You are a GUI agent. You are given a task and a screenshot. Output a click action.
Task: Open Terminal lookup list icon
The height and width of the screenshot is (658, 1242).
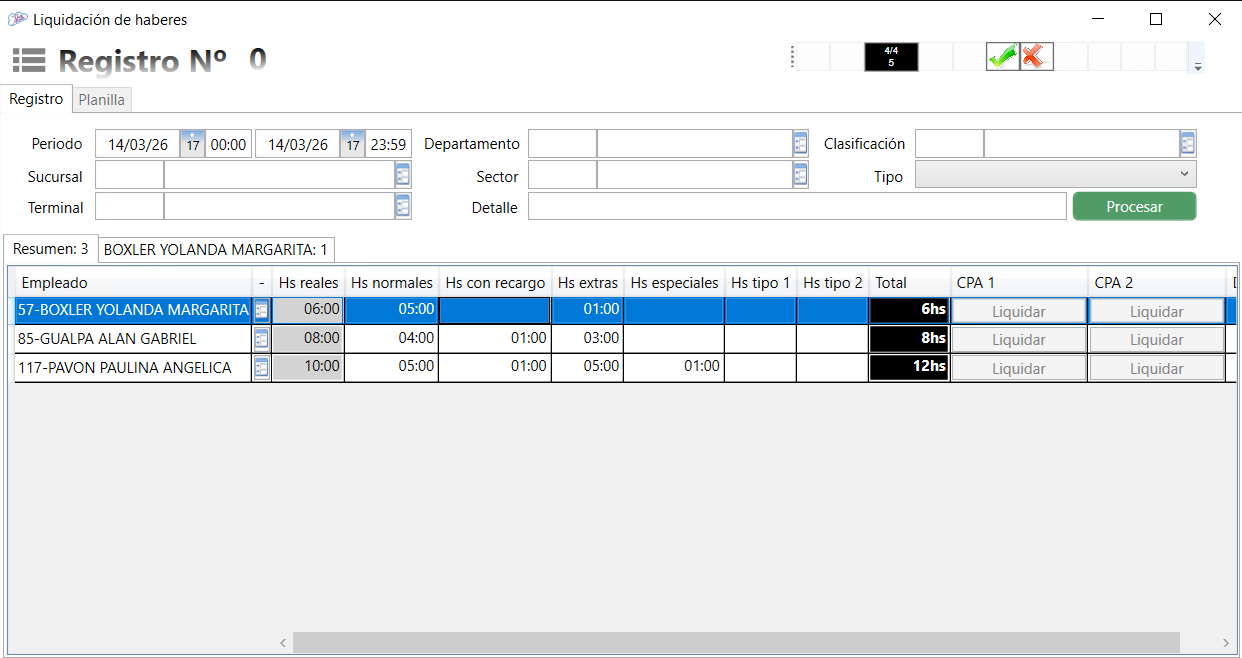[403, 207]
